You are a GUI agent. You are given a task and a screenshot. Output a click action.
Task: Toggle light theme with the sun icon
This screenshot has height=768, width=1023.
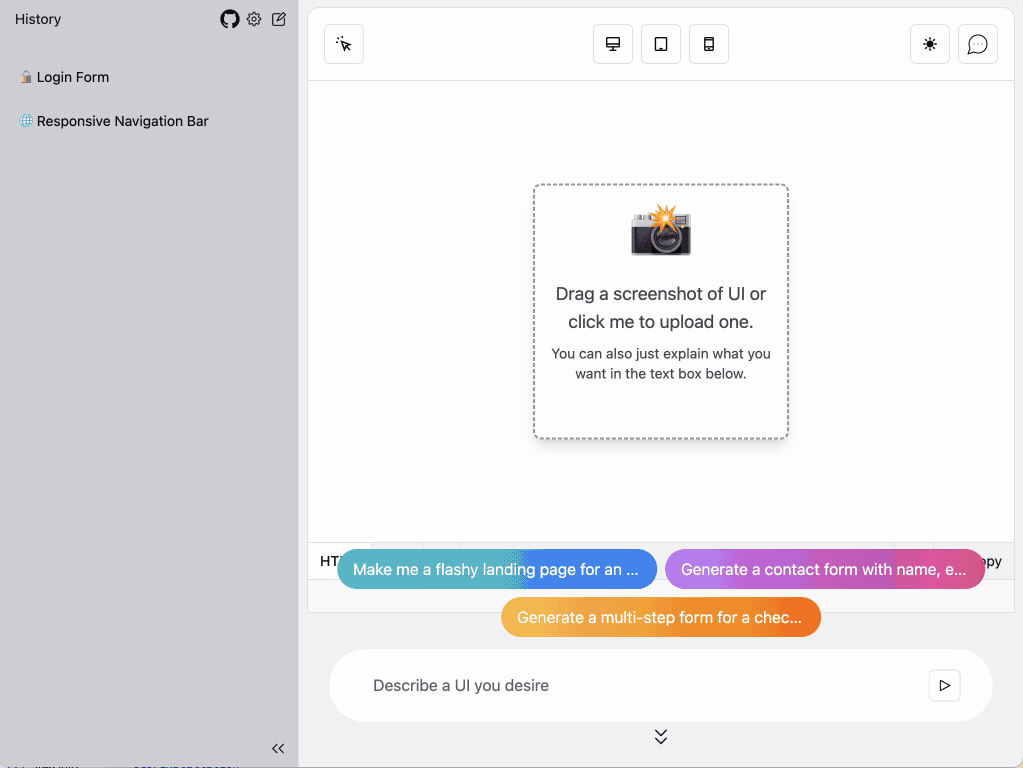929,43
